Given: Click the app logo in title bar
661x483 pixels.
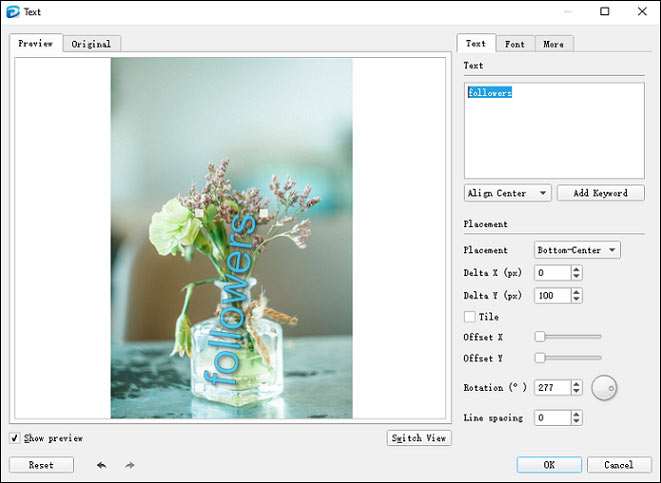Looking at the screenshot, I should tap(13, 11).
